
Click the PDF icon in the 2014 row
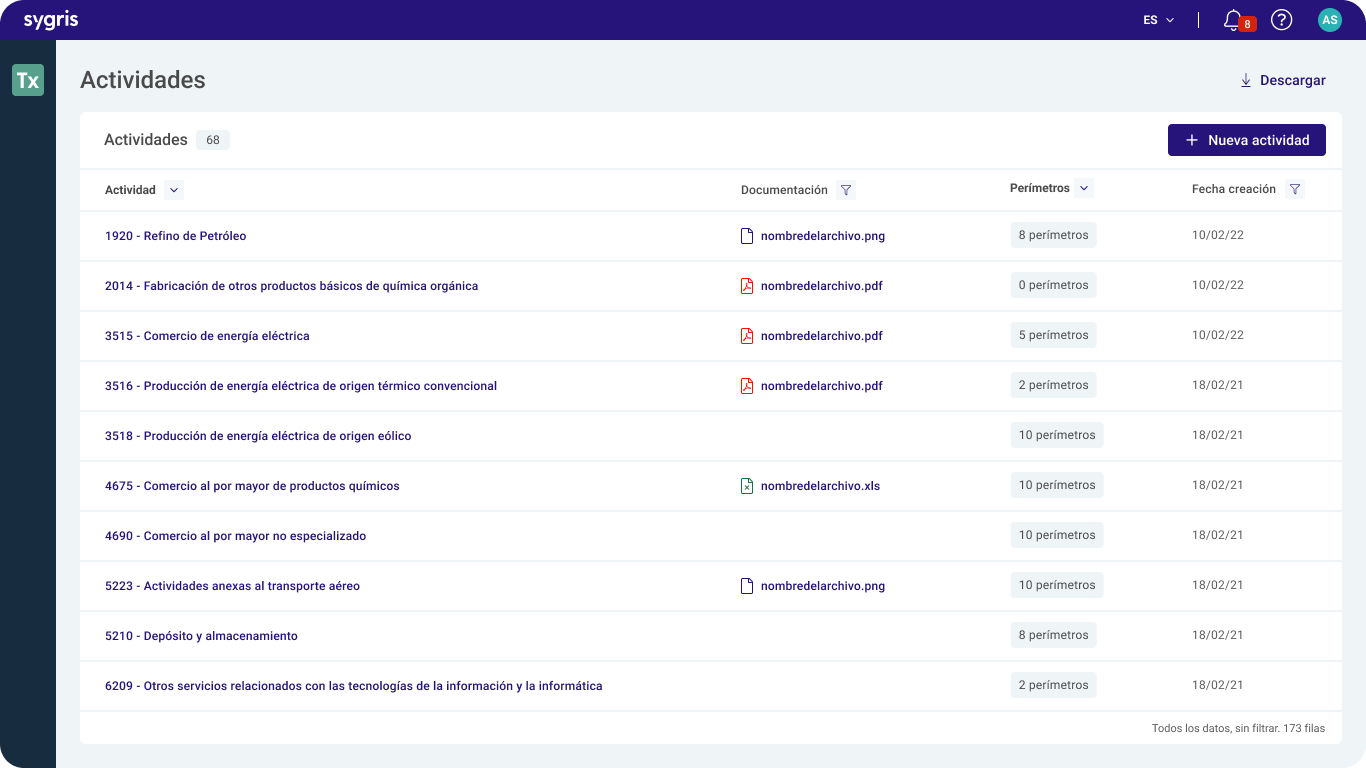[746, 286]
